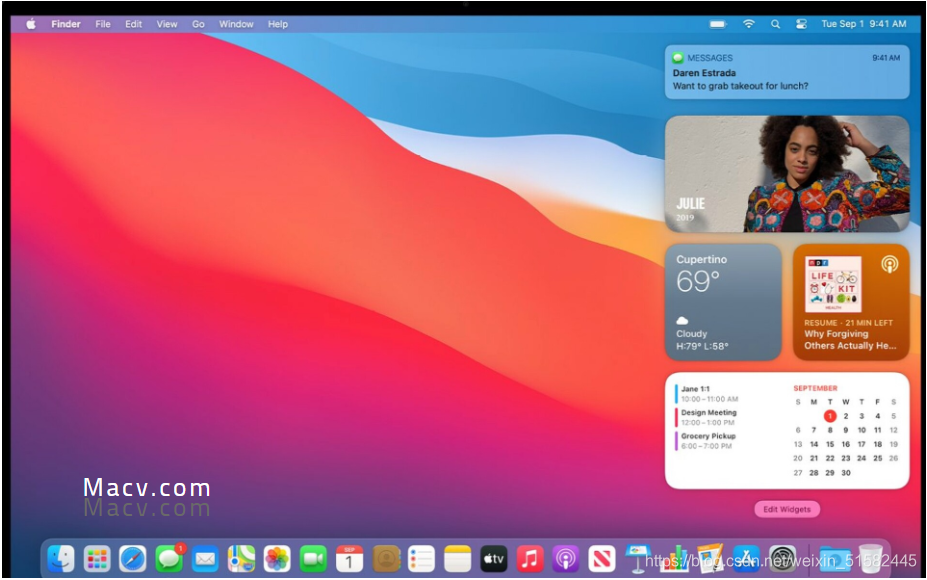Click the Podcasts icon in the orange widget
The width and height of the screenshot is (927, 580).
point(889,264)
